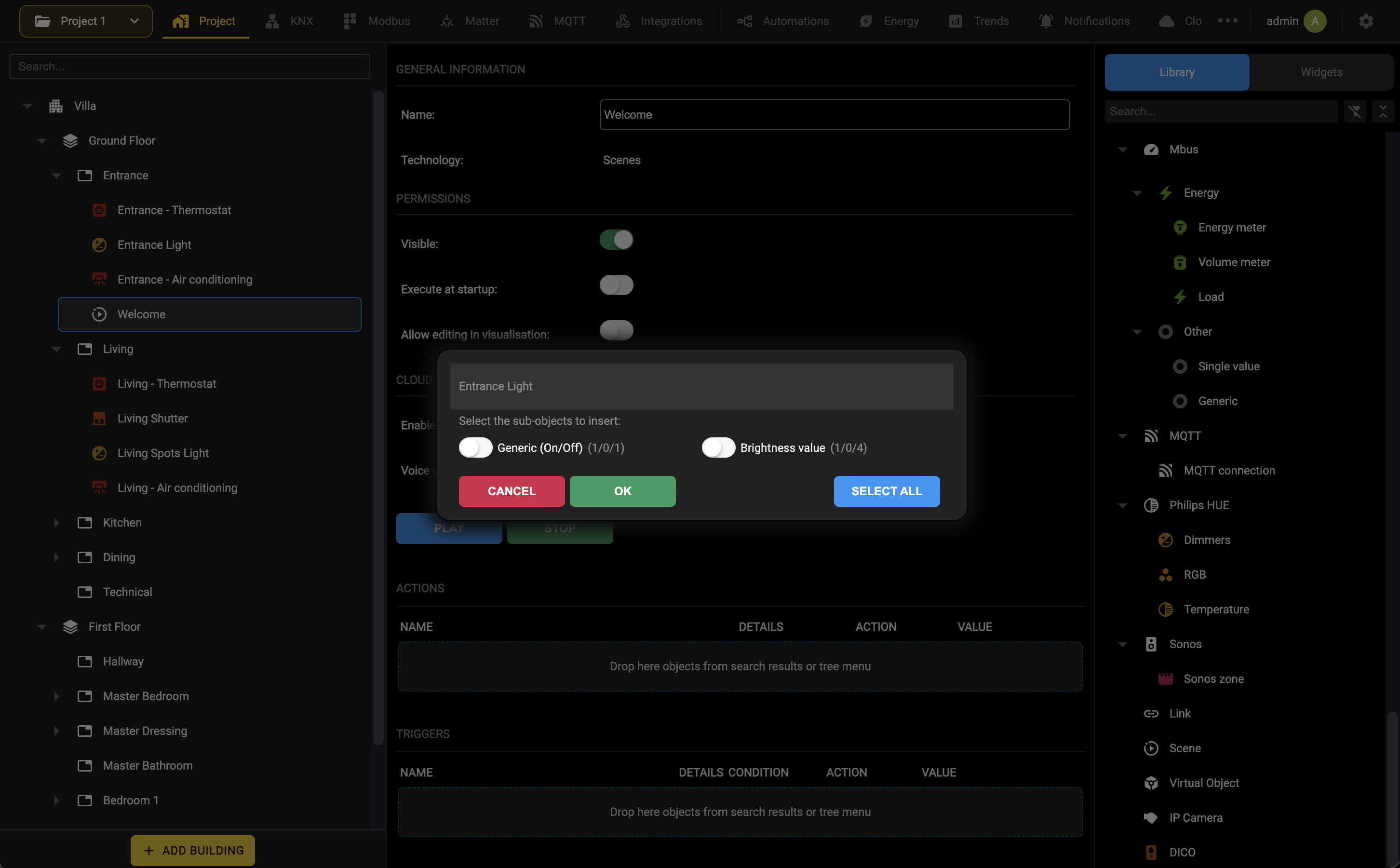Screen dimensions: 1400x868
Task: Toggle Allow editing in visualisation switch
Action: pyautogui.click(x=616, y=331)
